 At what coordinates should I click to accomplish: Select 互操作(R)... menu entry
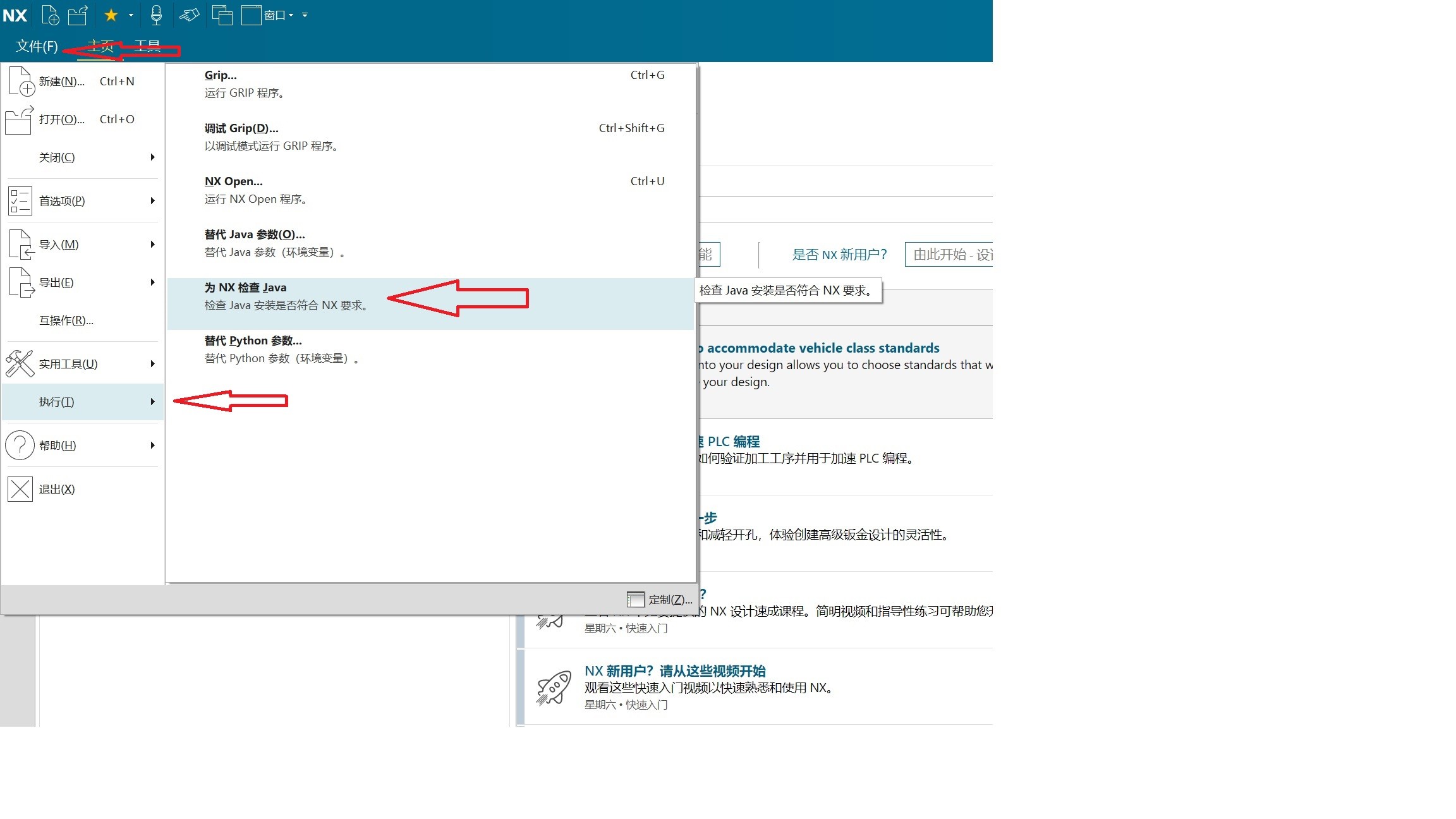click(82, 320)
